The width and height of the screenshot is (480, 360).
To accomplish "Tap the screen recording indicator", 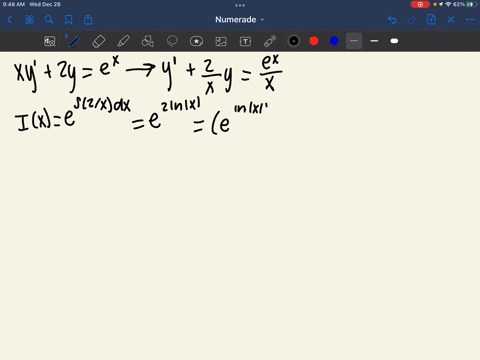I will click(x=420, y=5).
